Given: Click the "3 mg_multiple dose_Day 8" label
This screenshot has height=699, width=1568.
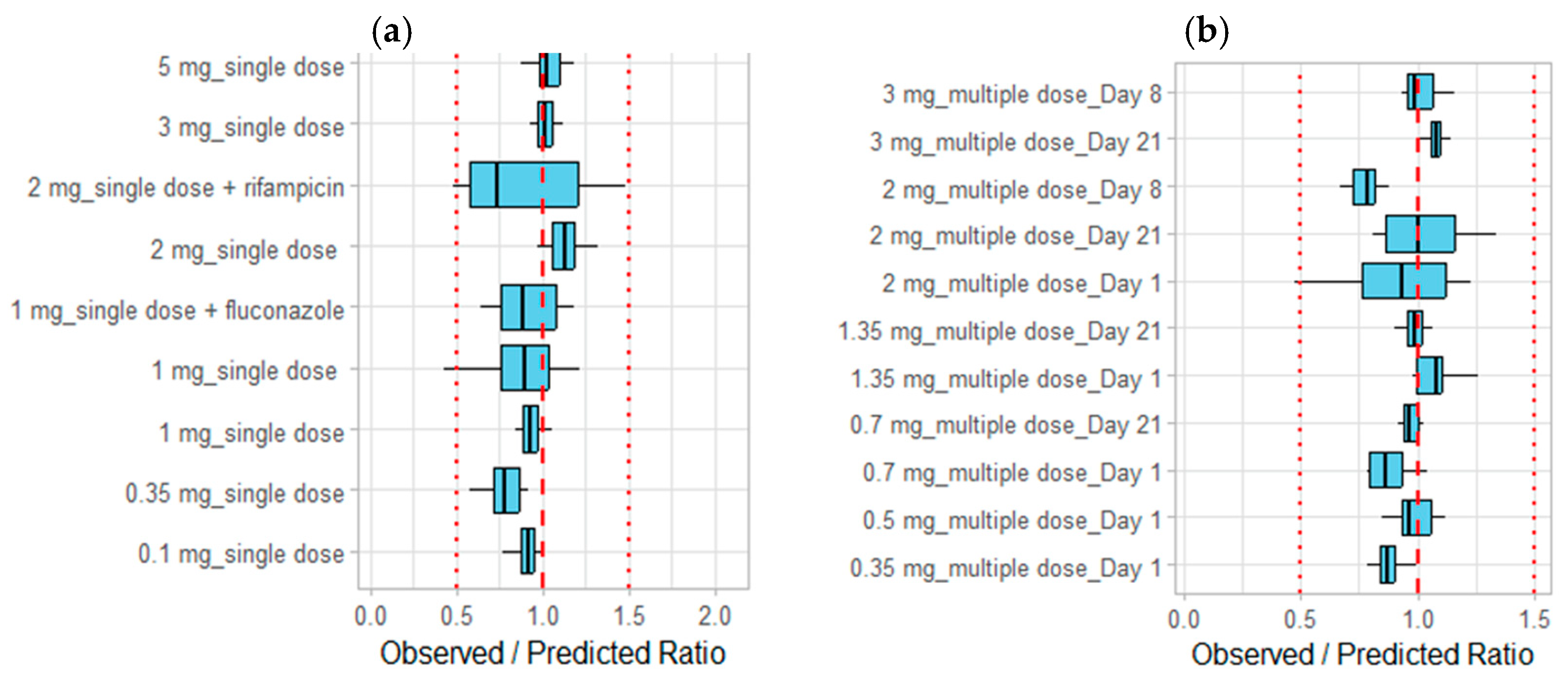Looking at the screenshot, I should (x=1022, y=94).
